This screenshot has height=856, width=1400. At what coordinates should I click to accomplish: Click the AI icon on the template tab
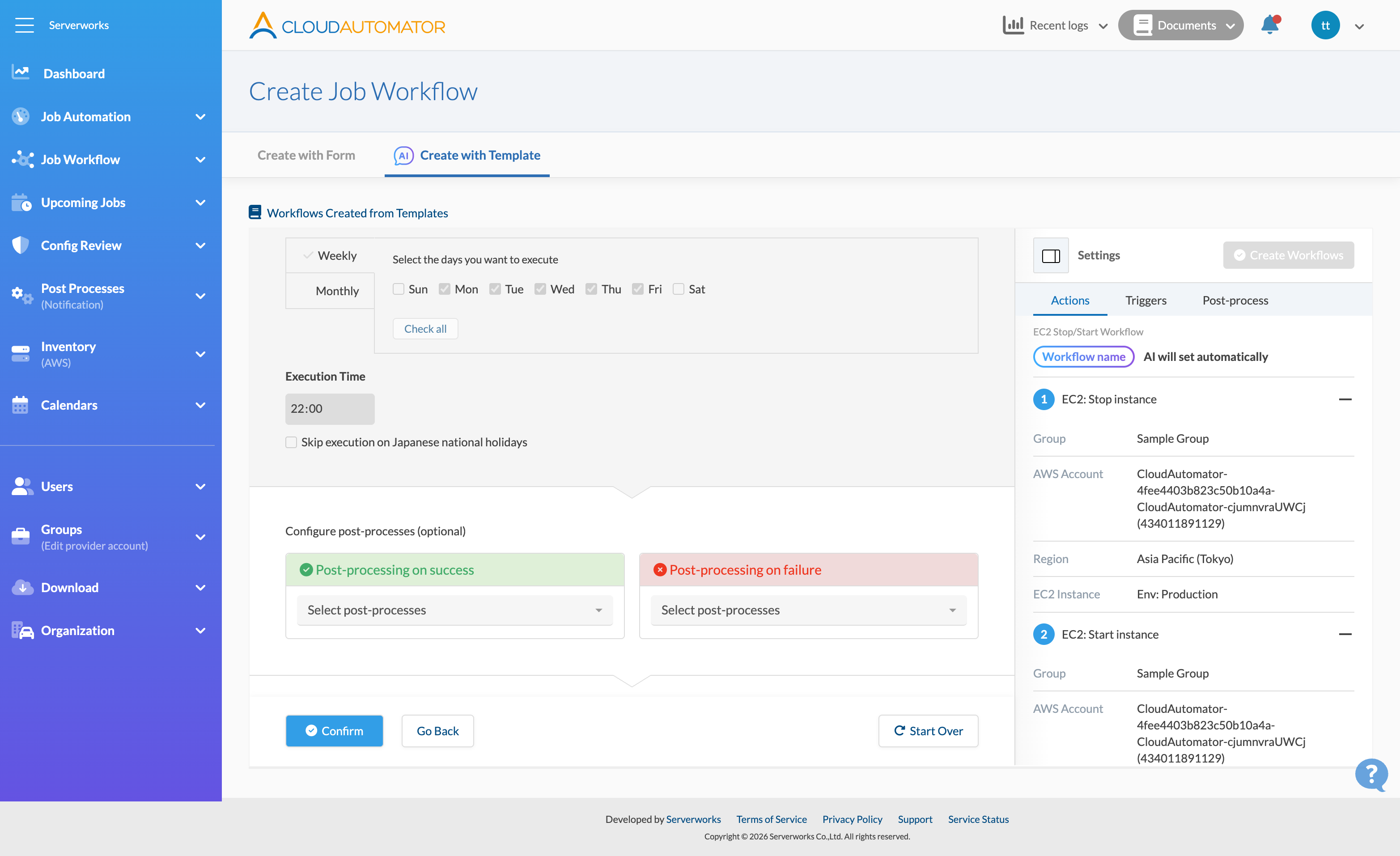click(x=403, y=156)
